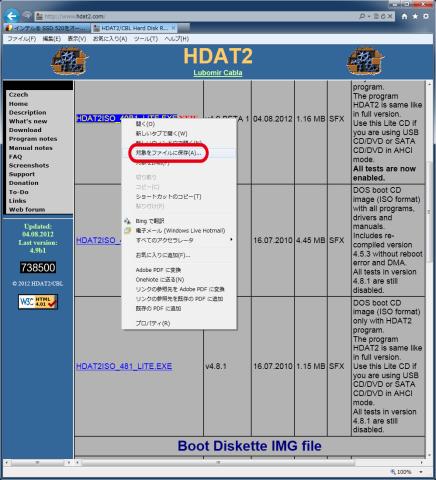Click the browser Forward arrow button

pyautogui.click(x=27, y=16)
